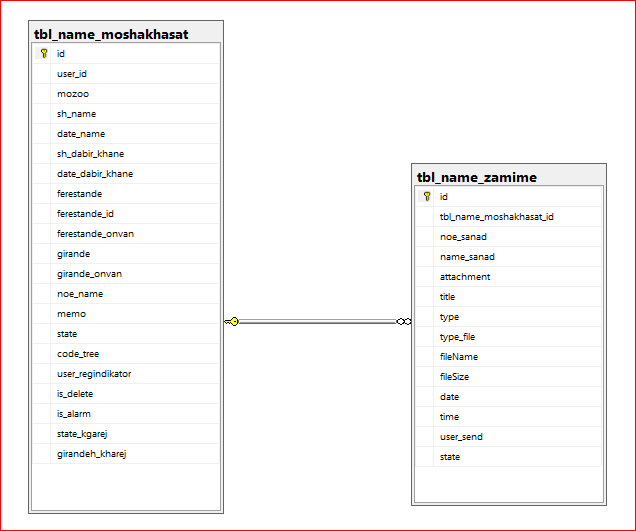Screen dimensions: 636x531
Task: Click the name_sanad column
Action: tap(509, 257)
